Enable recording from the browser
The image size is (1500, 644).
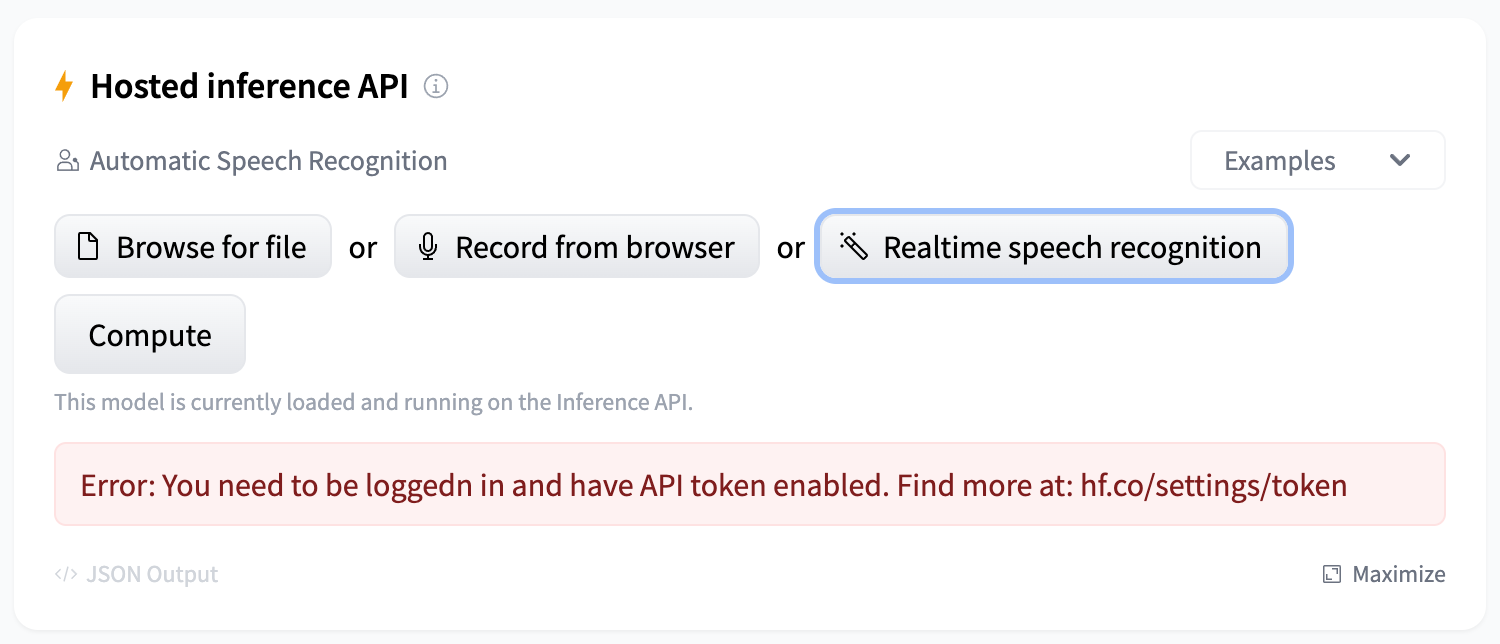(x=576, y=246)
